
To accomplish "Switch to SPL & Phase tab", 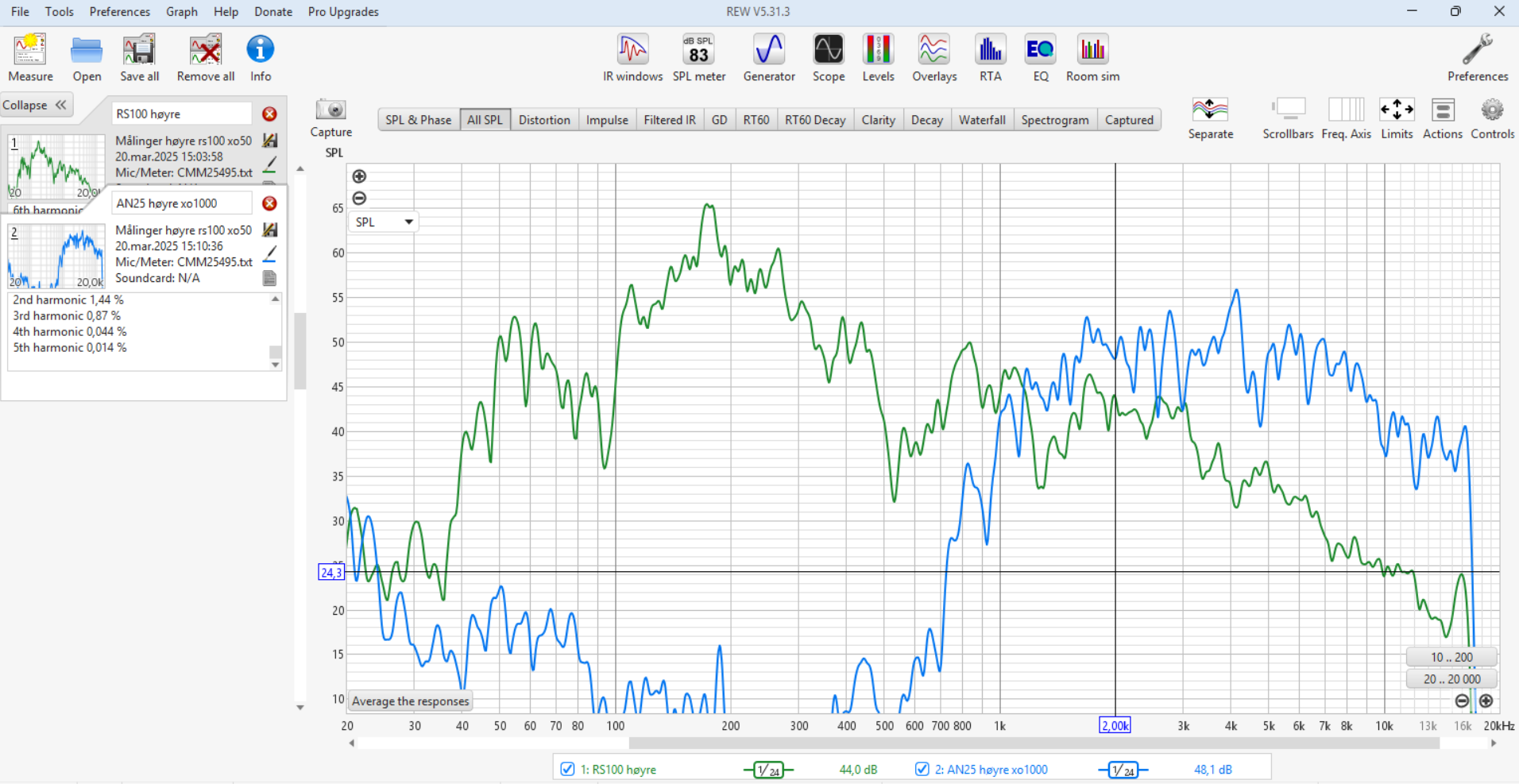I will [419, 120].
